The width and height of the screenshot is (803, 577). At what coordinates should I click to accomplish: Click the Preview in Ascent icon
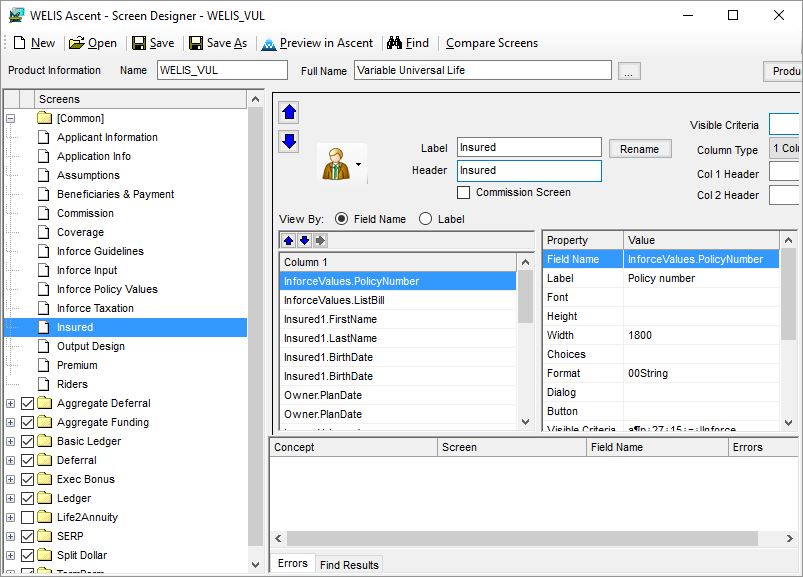point(268,43)
